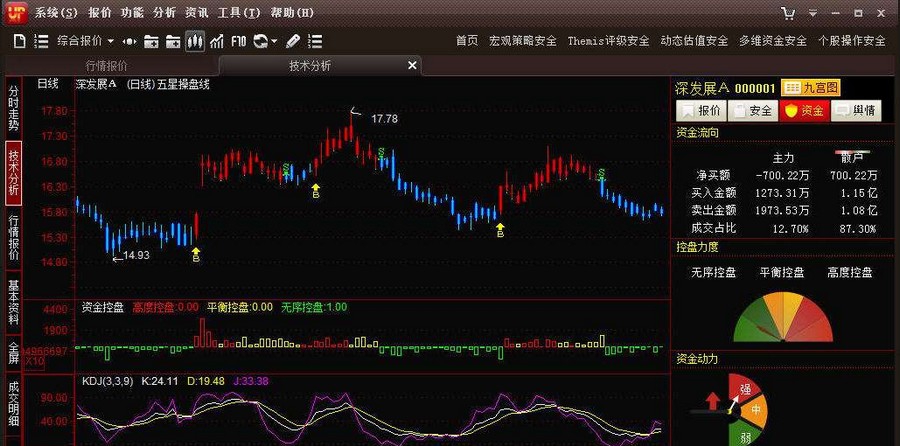
Task: Click the 净买额 主力 value -700.22万
Action: (784, 175)
